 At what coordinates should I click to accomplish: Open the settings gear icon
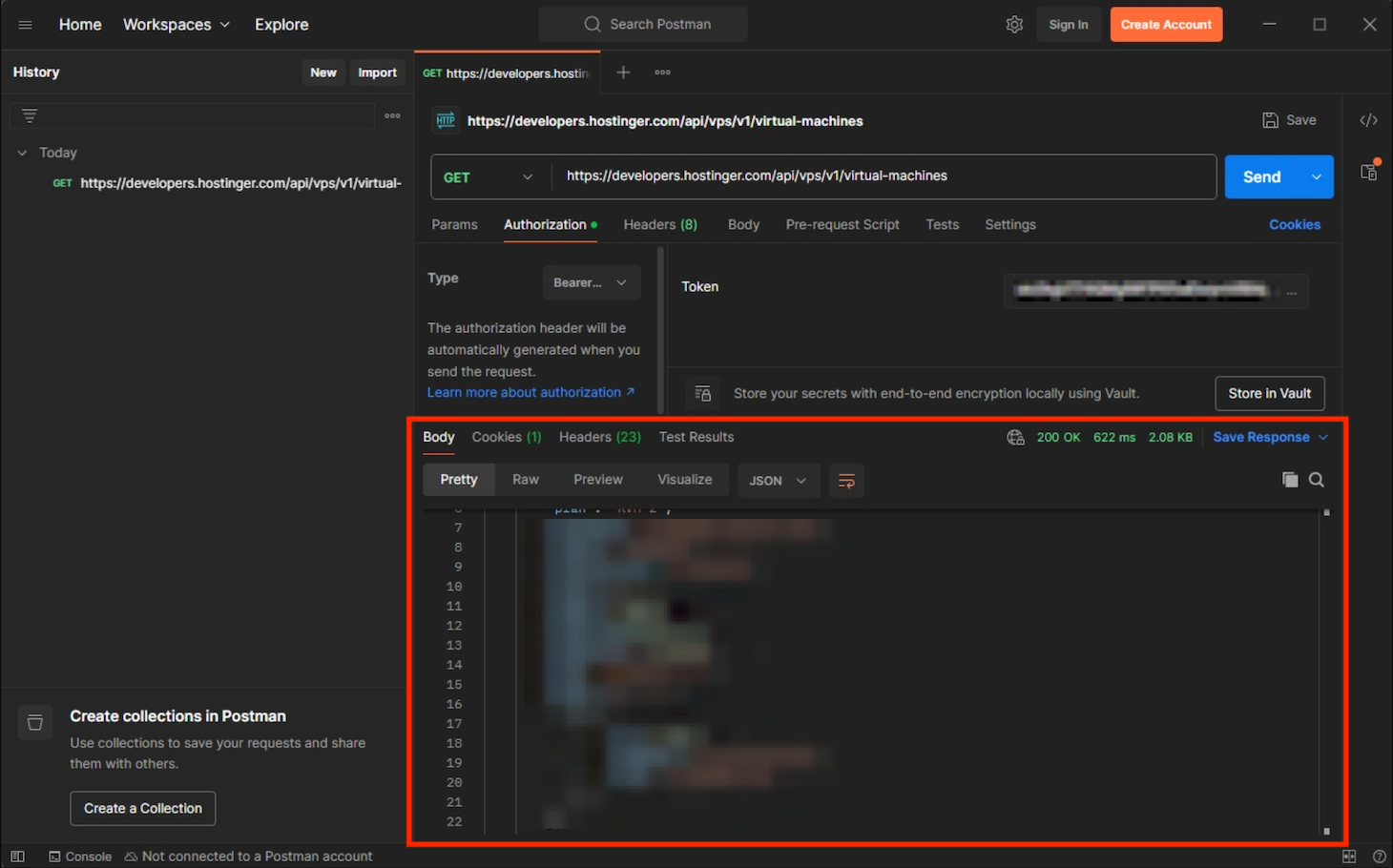[1014, 24]
